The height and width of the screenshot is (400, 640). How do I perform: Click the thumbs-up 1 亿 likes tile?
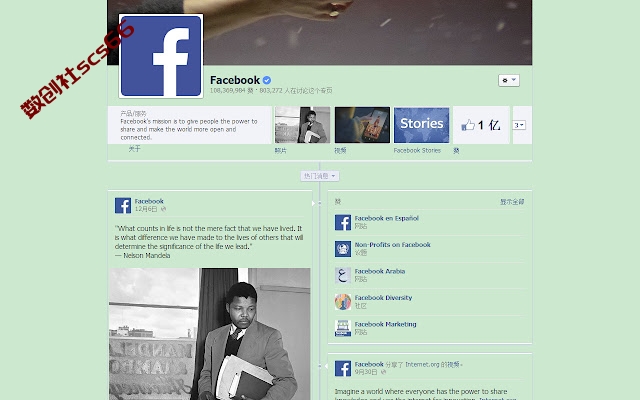[481, 125]
